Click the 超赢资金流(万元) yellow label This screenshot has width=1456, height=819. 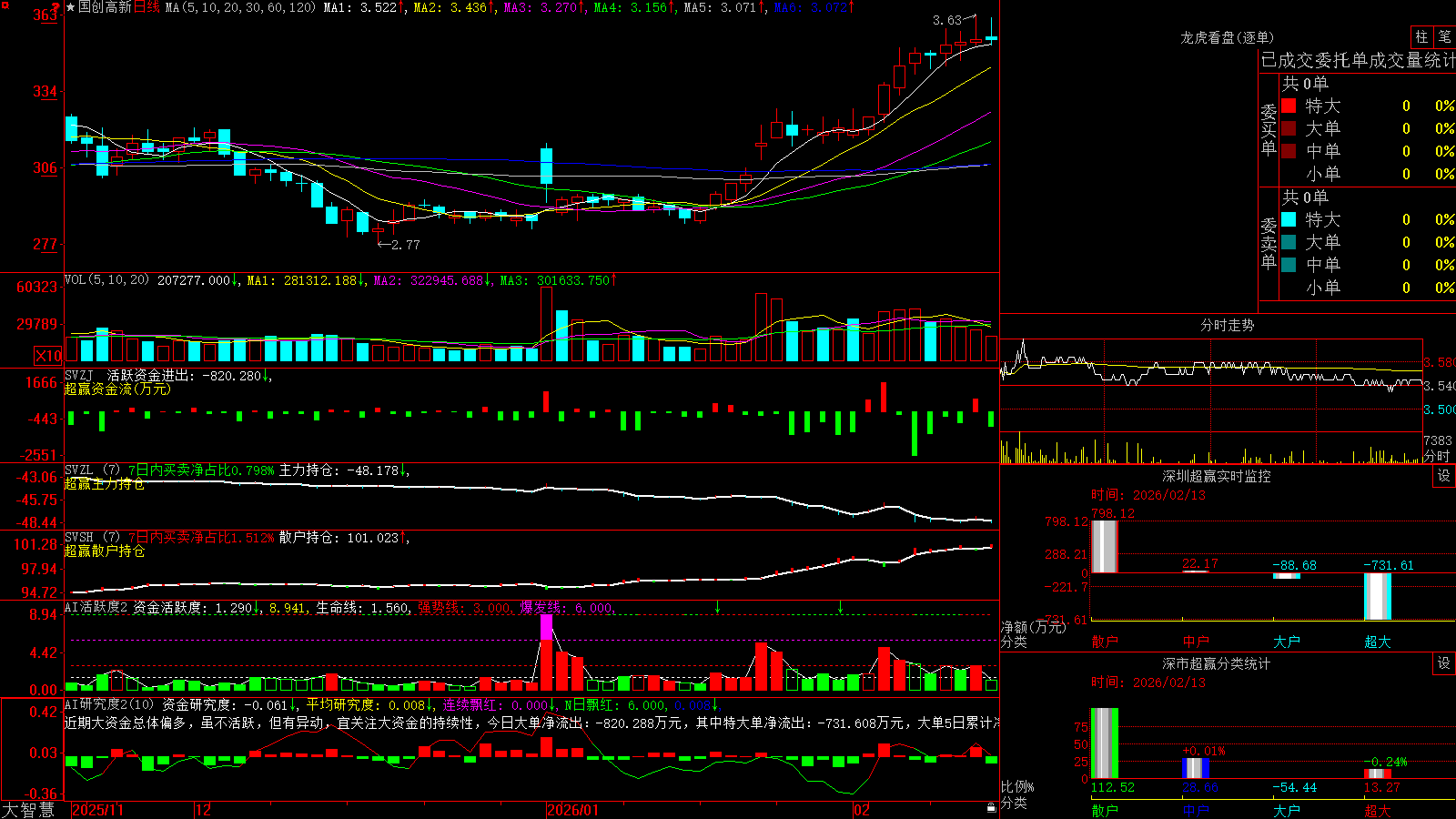click(117, 389)
